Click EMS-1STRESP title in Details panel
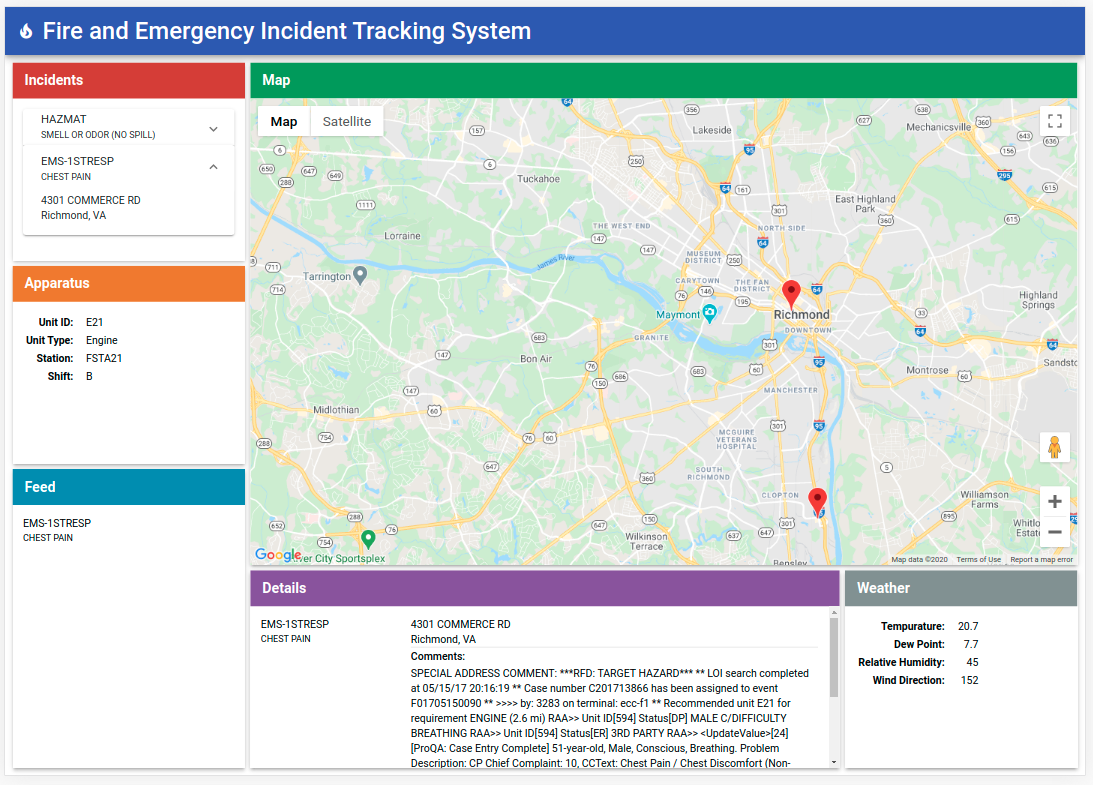The width and height of the screenshot is (1093, 785). pyautogui.click(x=295, y=624)
